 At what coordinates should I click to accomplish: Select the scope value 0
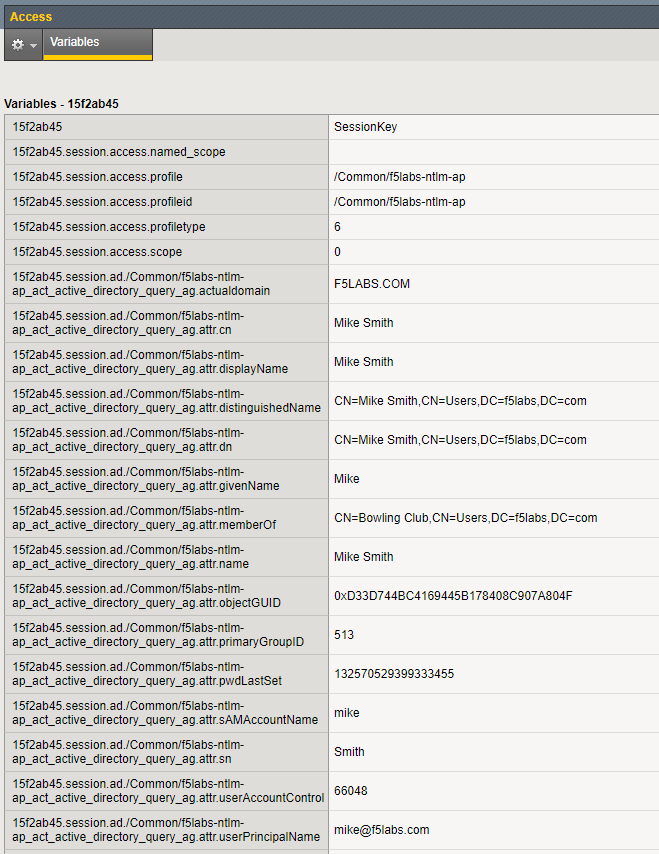337,252
